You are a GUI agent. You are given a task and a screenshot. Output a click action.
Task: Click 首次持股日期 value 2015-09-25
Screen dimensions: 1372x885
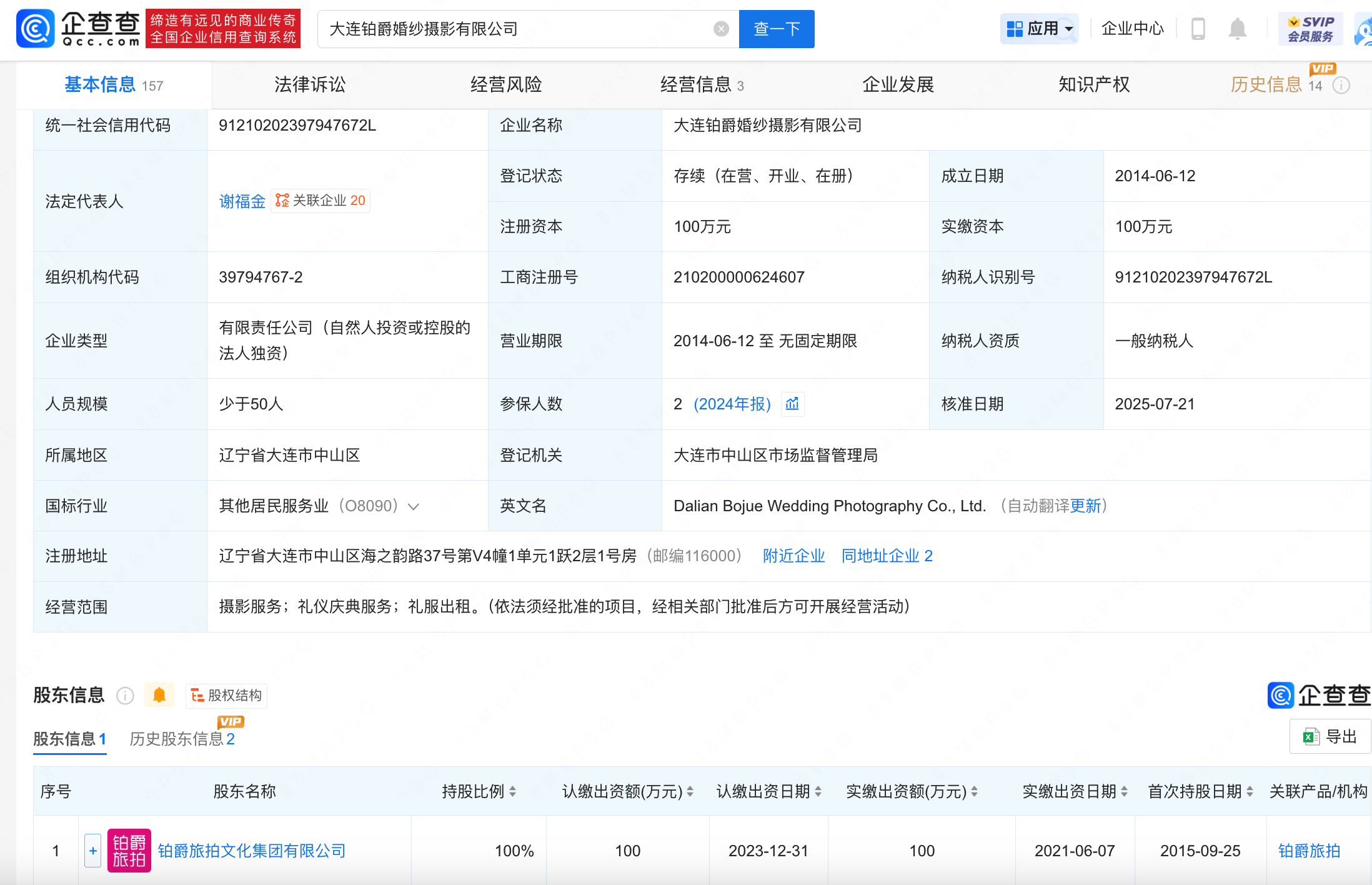coord(1200,851)
